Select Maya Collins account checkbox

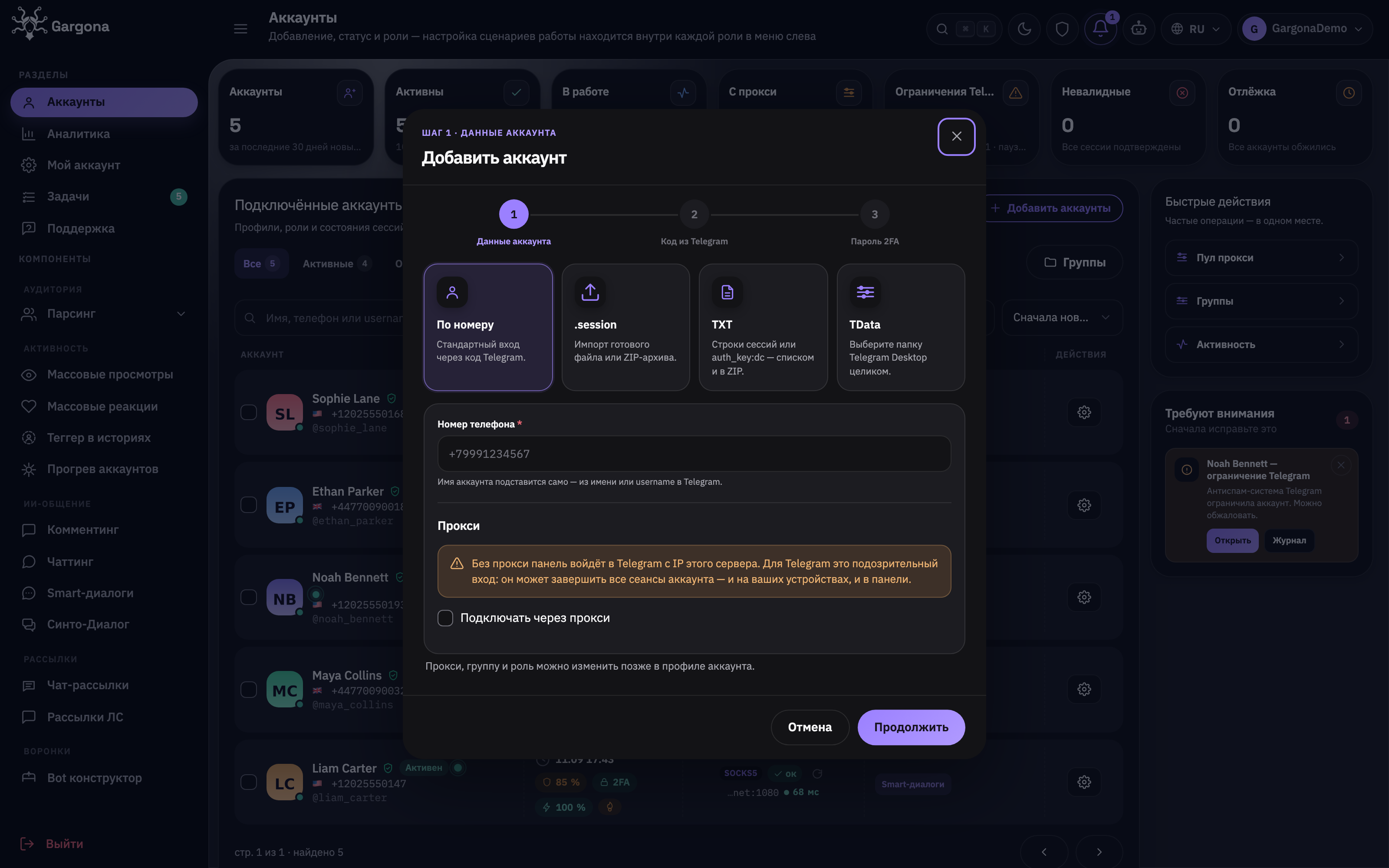(x=249, y=690)
